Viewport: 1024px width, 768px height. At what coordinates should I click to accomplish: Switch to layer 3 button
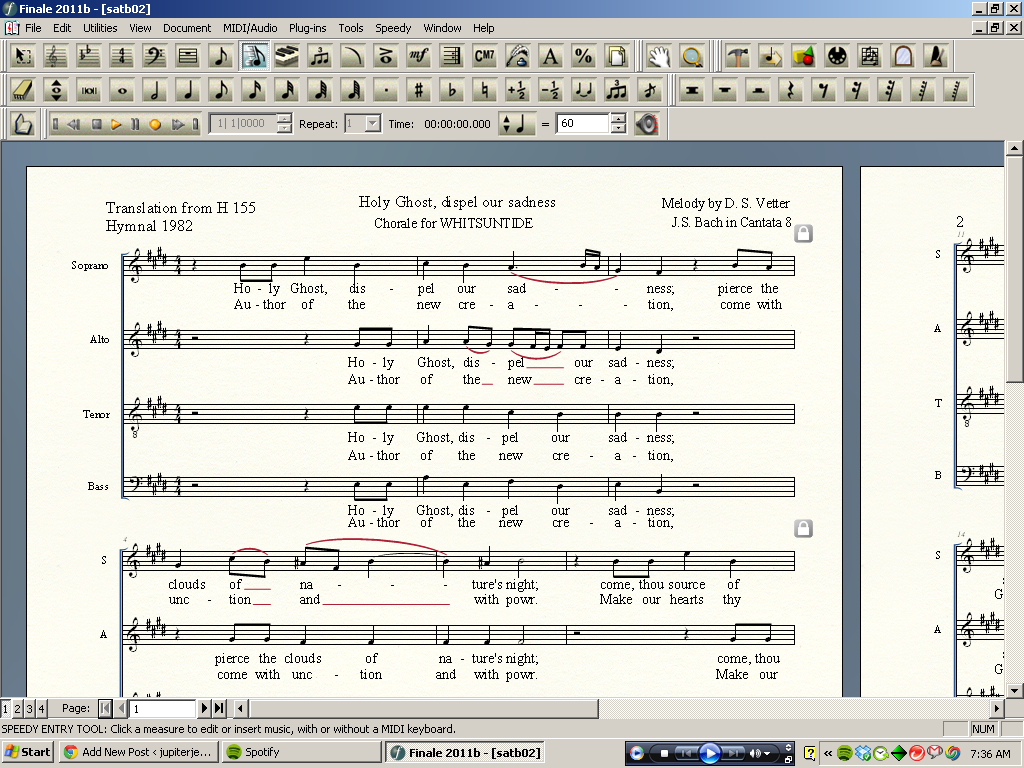pos(29,708)
